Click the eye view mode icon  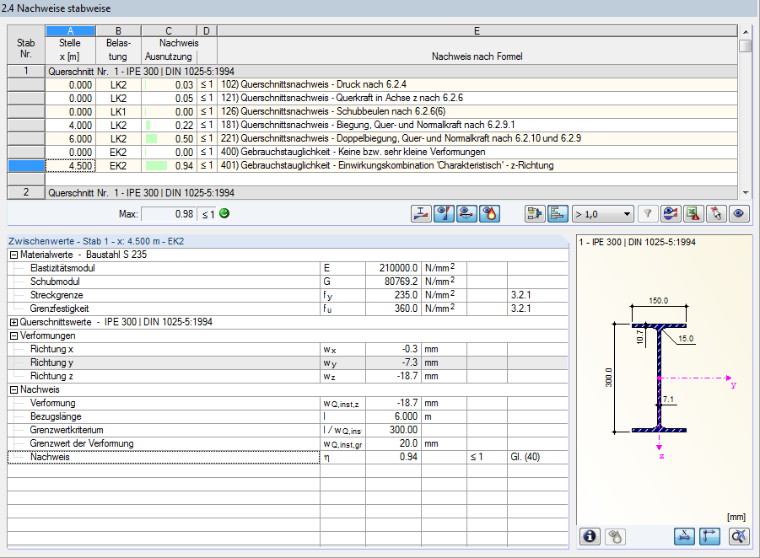point(739,214)
